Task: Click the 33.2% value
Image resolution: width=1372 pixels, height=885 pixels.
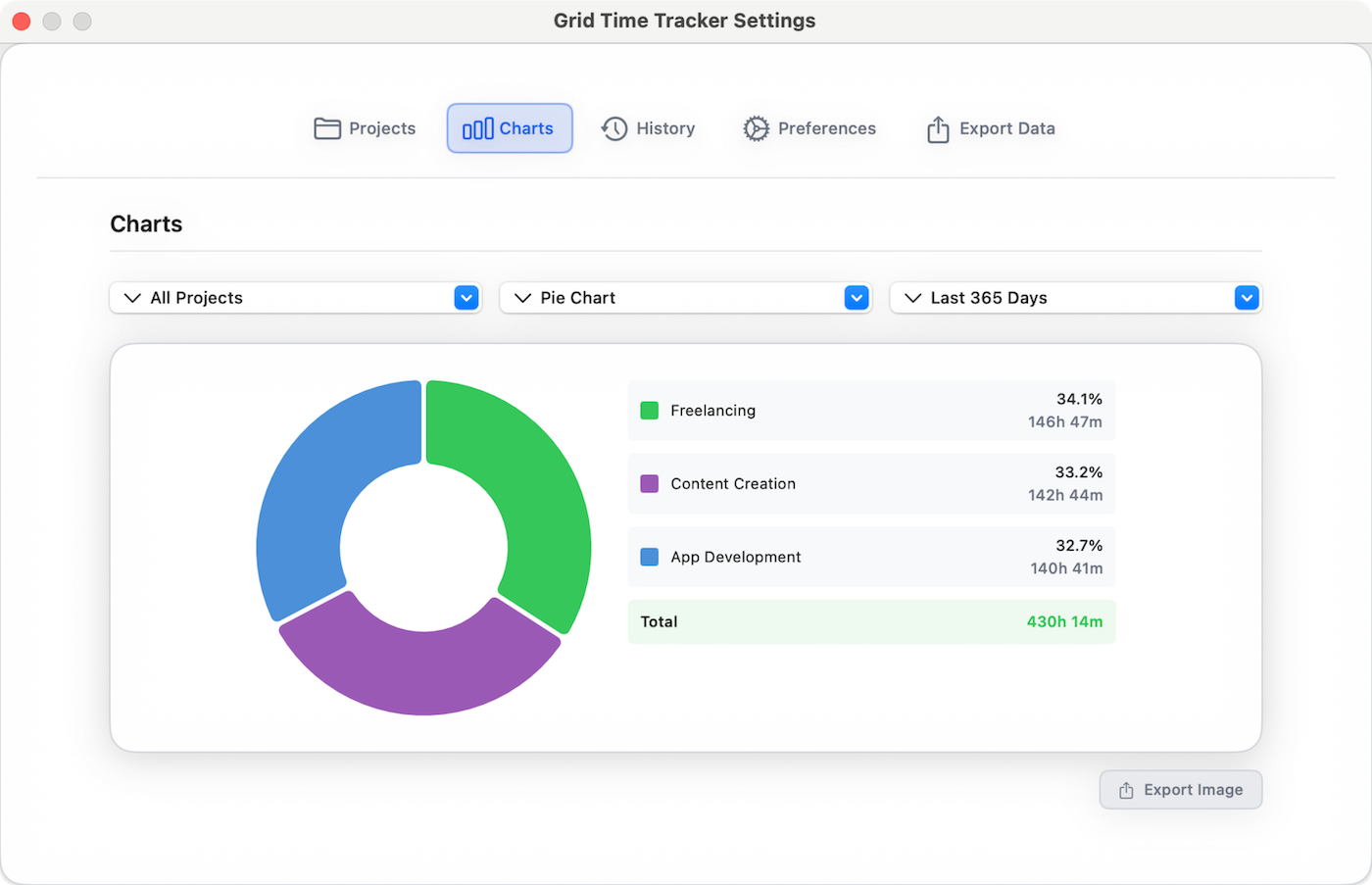Action: (1079, 472)
